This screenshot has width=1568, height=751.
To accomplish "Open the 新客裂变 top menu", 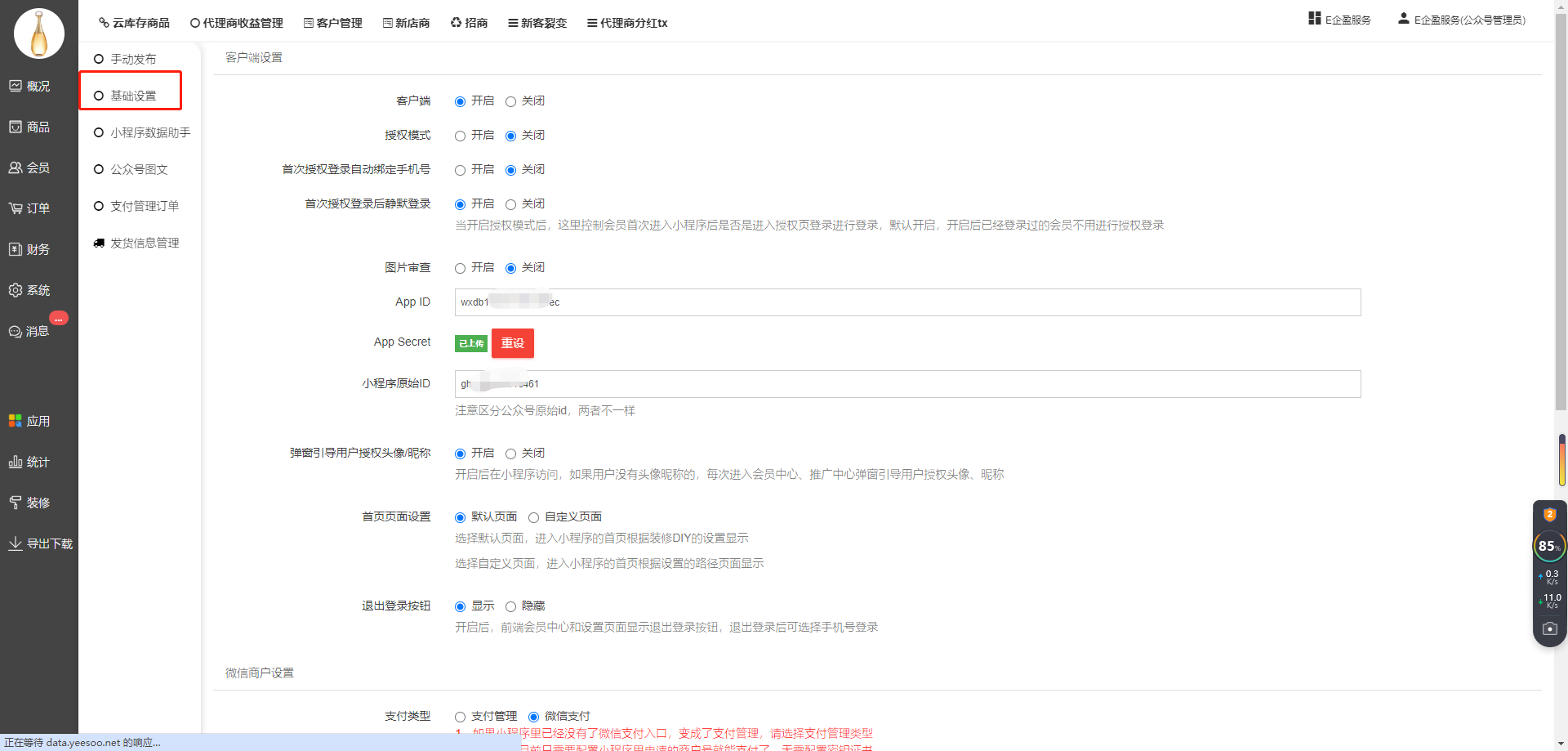I will (537, 23).
